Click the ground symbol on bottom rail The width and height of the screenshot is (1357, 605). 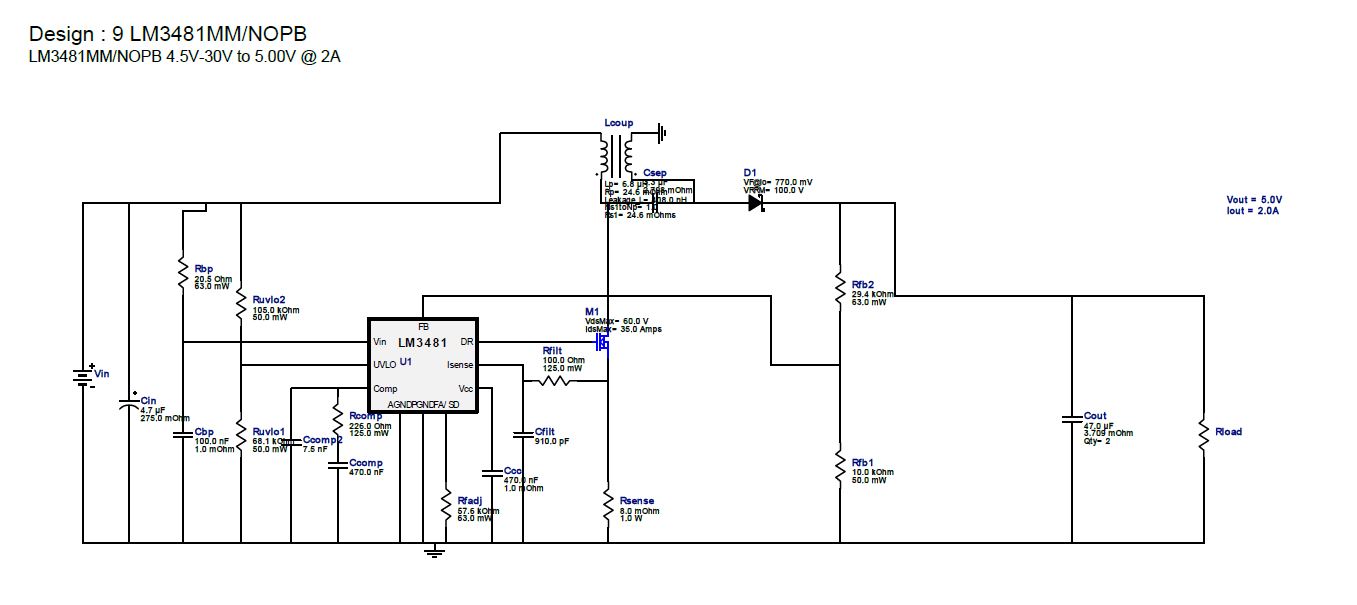(433, 550)
